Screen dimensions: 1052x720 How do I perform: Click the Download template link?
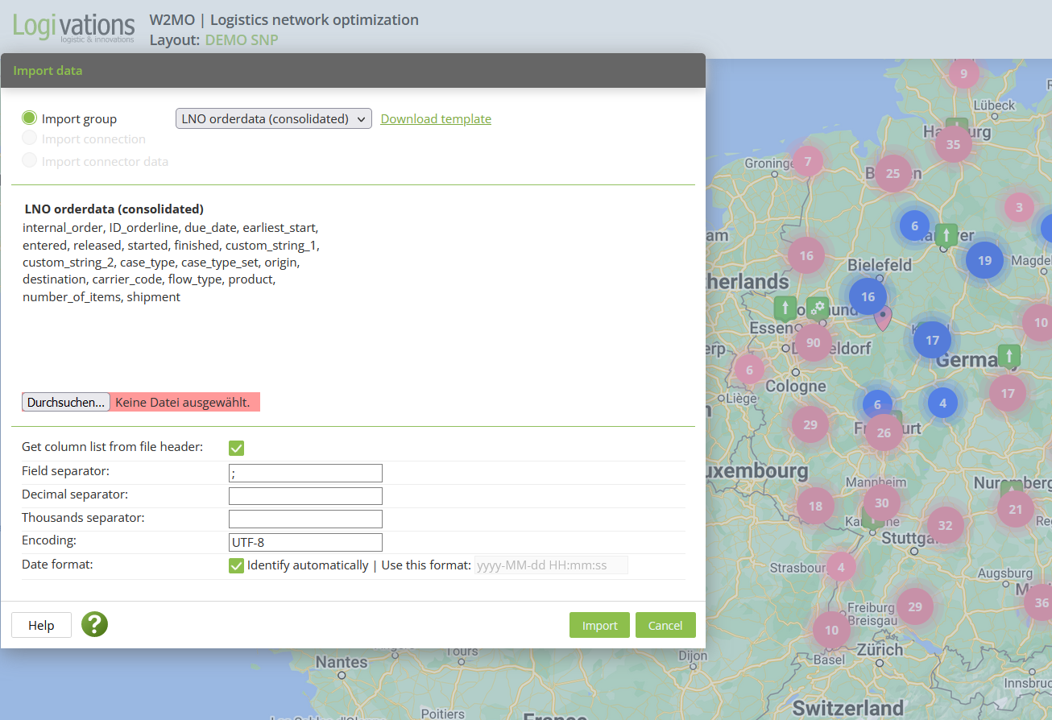click(435, 119)
